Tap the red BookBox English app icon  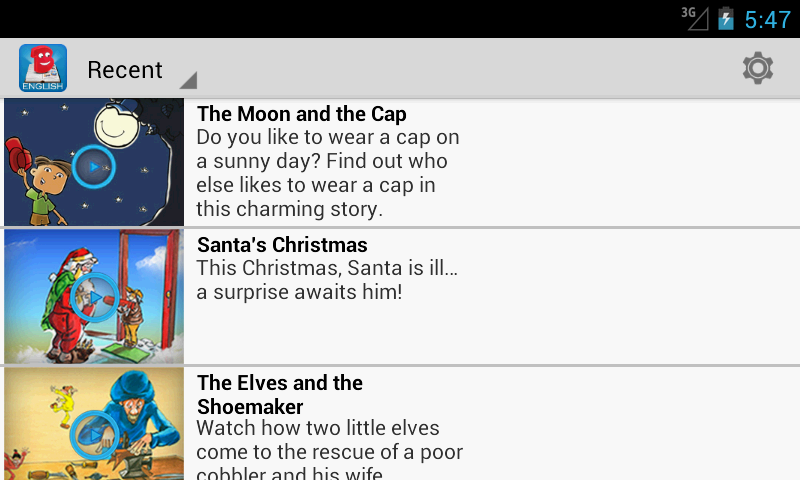click(x=43, y=68)
